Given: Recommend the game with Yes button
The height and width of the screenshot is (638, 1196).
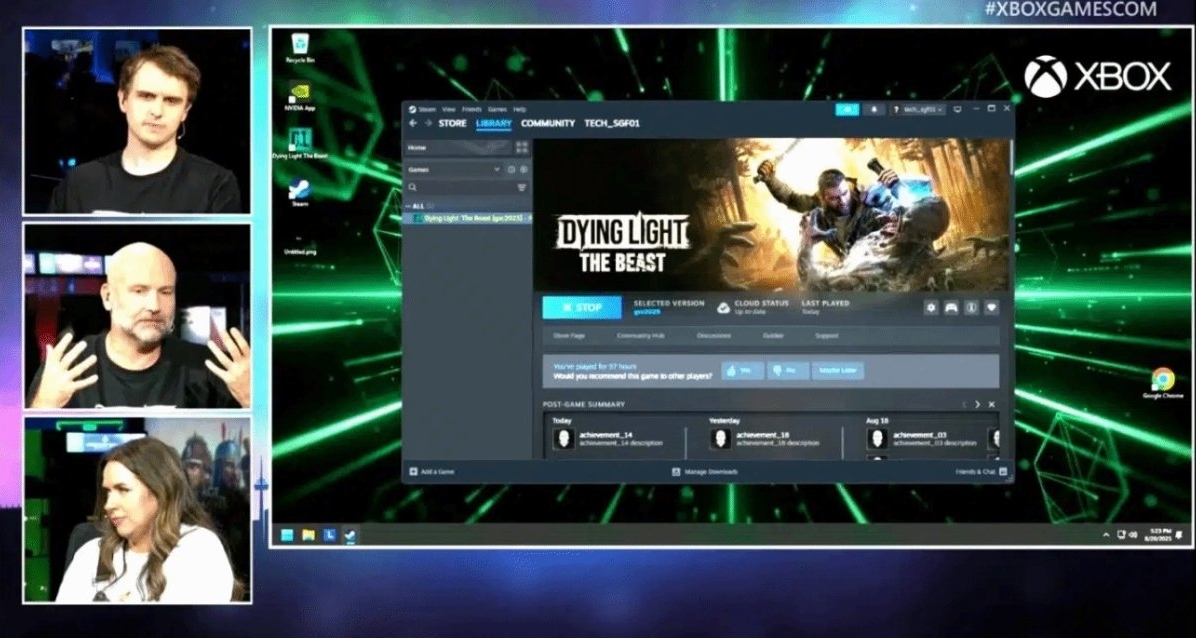Looking at the screenshot, I should click(x=742, y=371).
